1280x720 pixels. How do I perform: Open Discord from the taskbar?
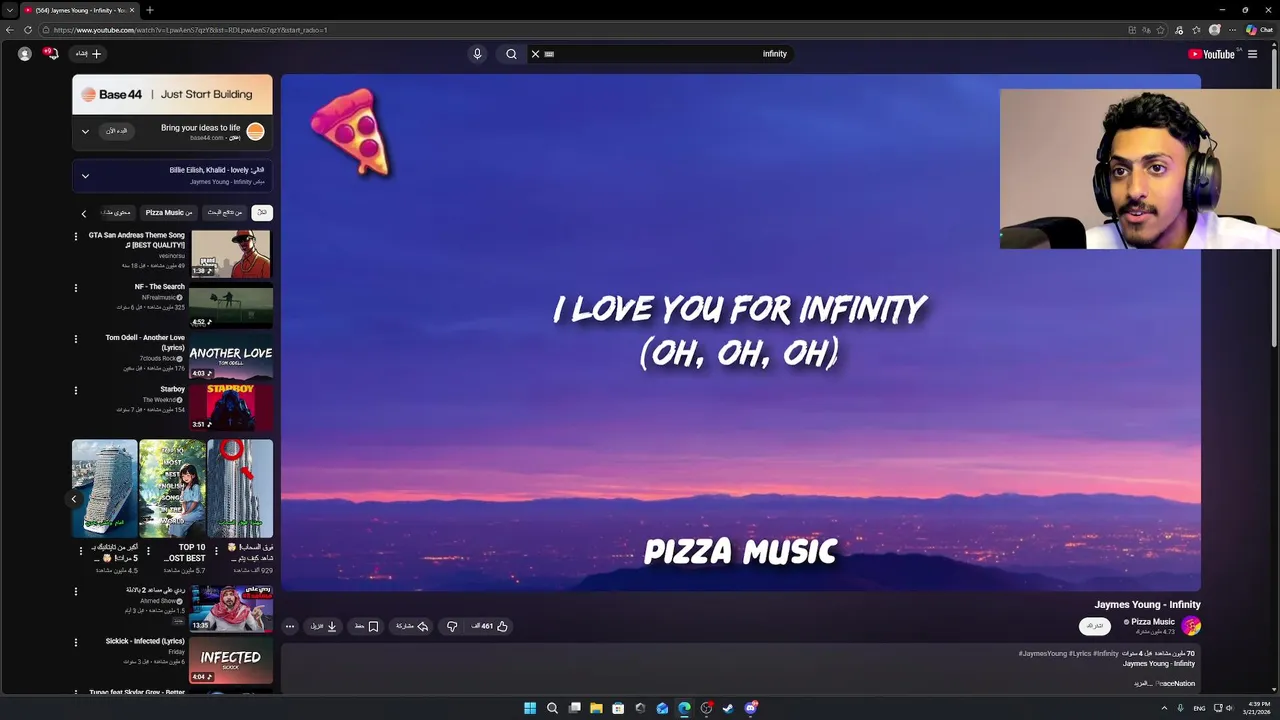750,708
